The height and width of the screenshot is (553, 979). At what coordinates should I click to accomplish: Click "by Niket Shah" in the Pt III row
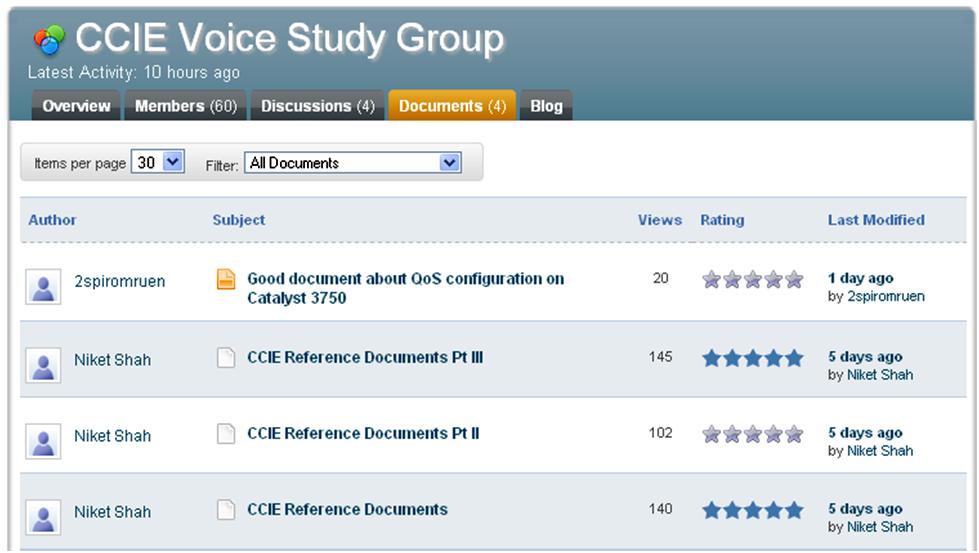coord(870,375)
